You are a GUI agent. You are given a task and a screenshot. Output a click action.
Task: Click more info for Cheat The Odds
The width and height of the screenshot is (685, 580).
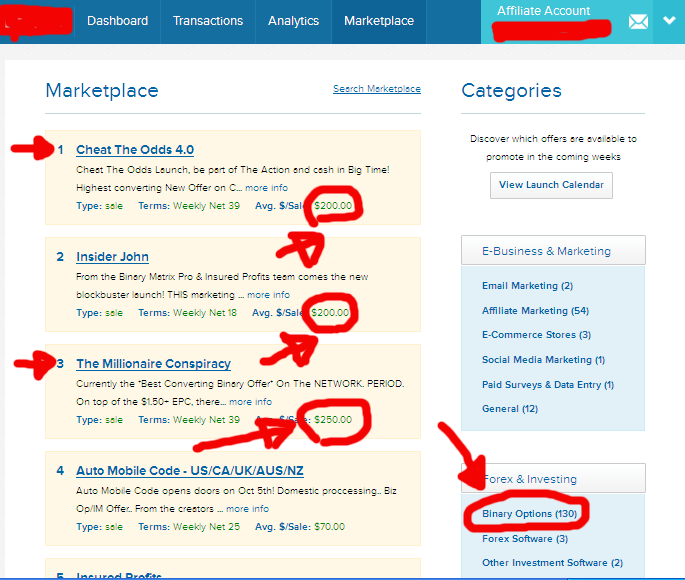[x=266, y=188]
